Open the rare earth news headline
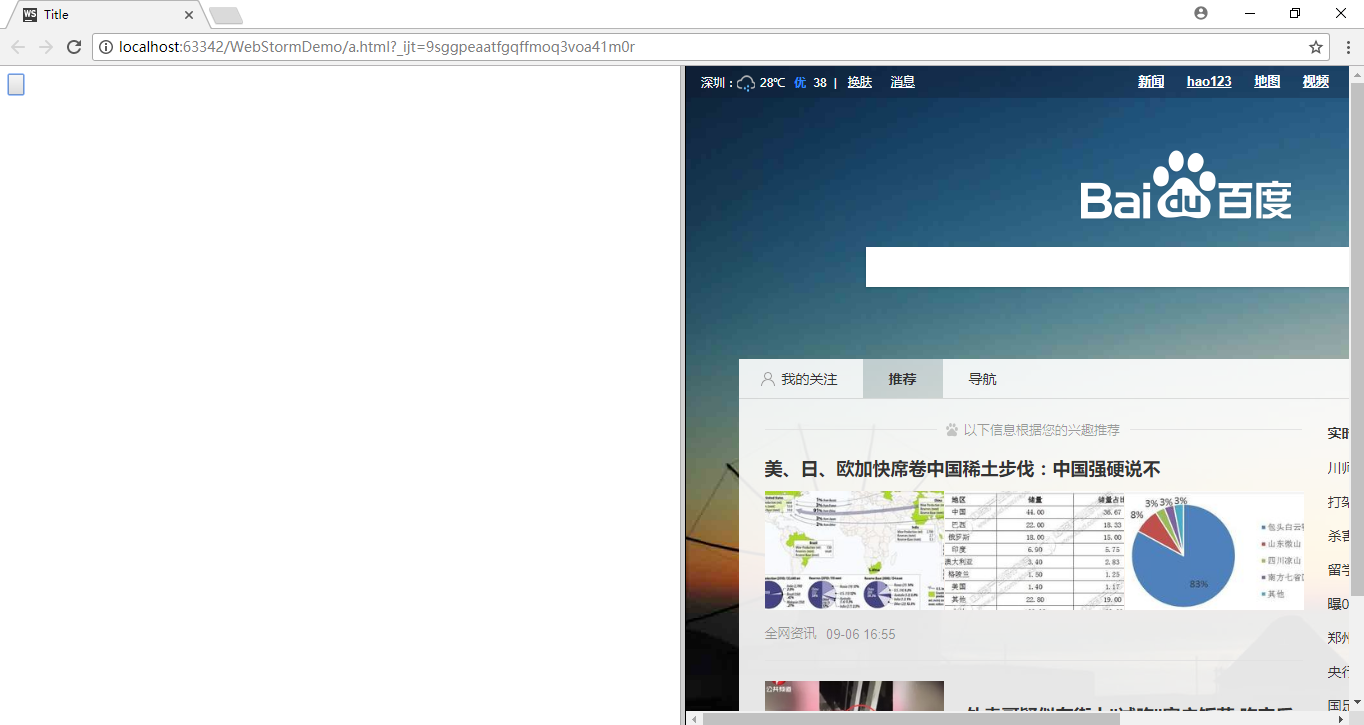Image resolution: width=1364 pixels, height=725 pixels. 962,469
